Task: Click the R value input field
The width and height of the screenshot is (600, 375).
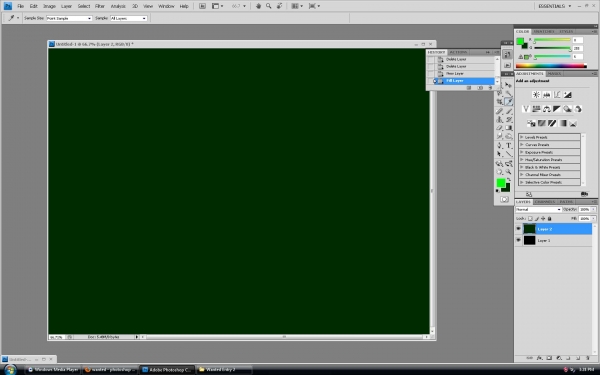Action: (x=578, y=40)
